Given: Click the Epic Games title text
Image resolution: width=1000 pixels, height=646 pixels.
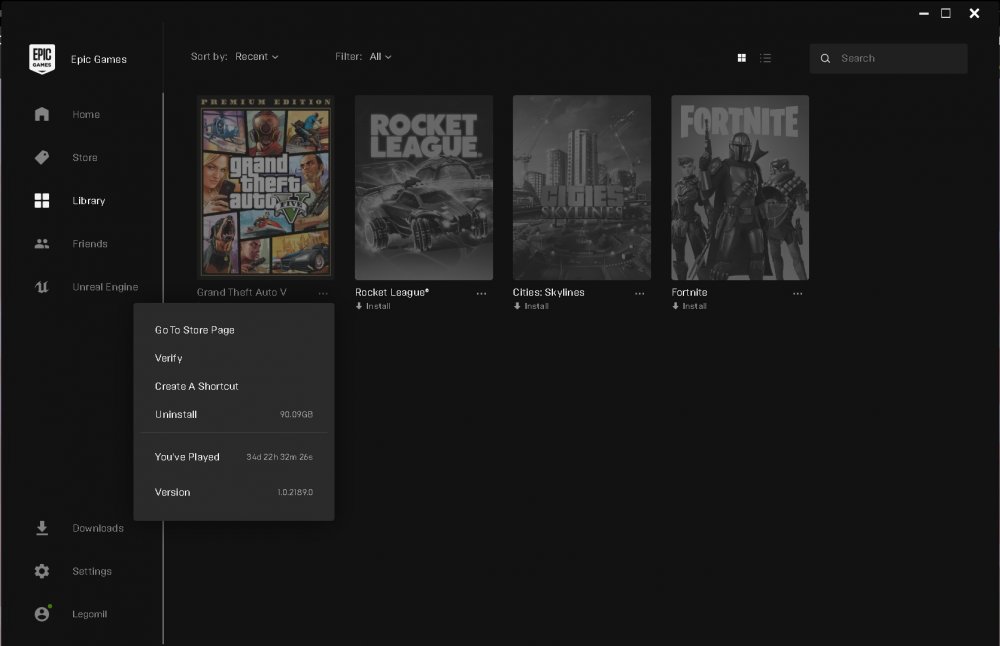Looking at the screenshot, I should point(99,59).
